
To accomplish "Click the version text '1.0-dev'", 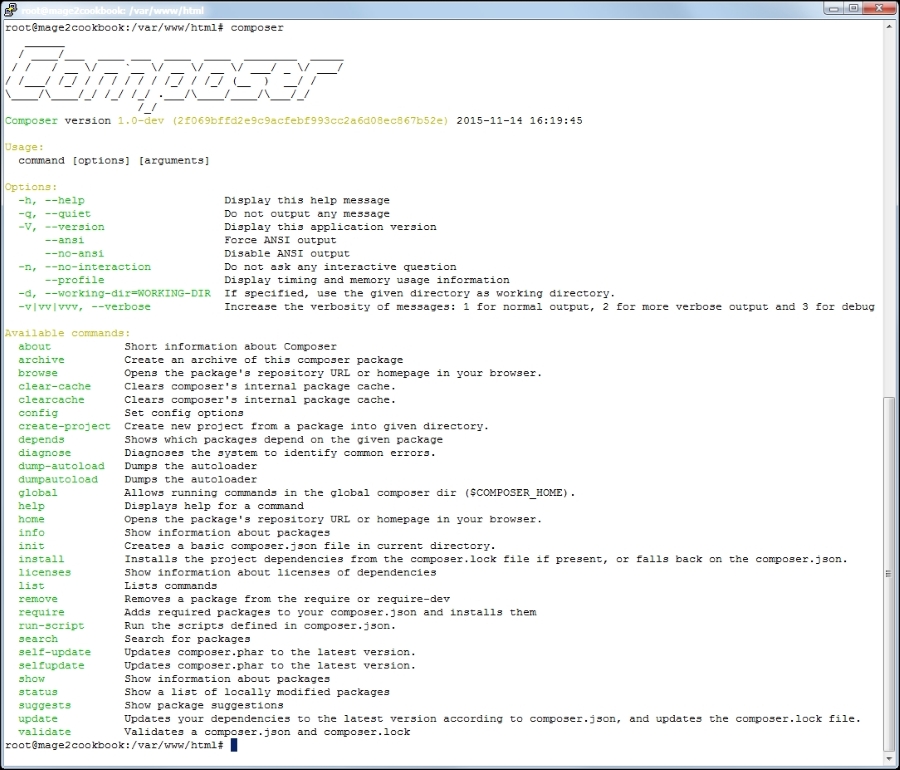I will pos(141,120).
